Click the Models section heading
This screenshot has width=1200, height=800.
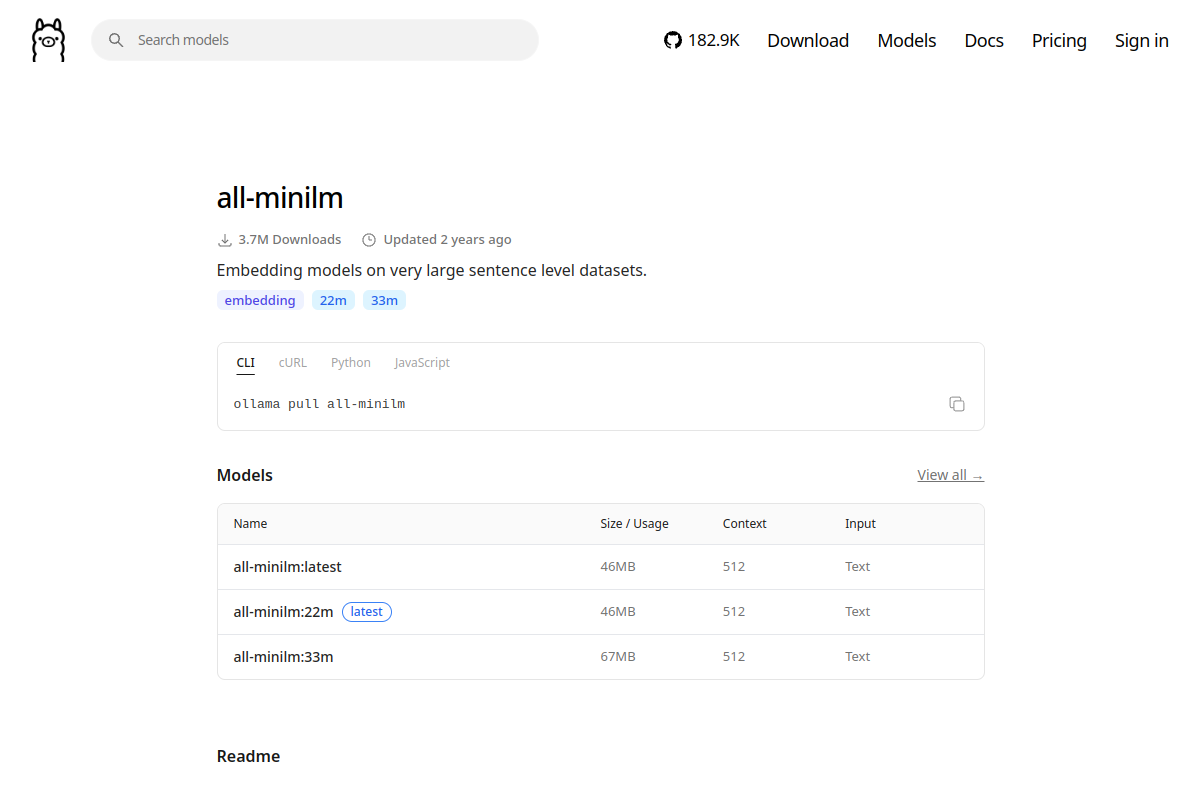[245, 475]
